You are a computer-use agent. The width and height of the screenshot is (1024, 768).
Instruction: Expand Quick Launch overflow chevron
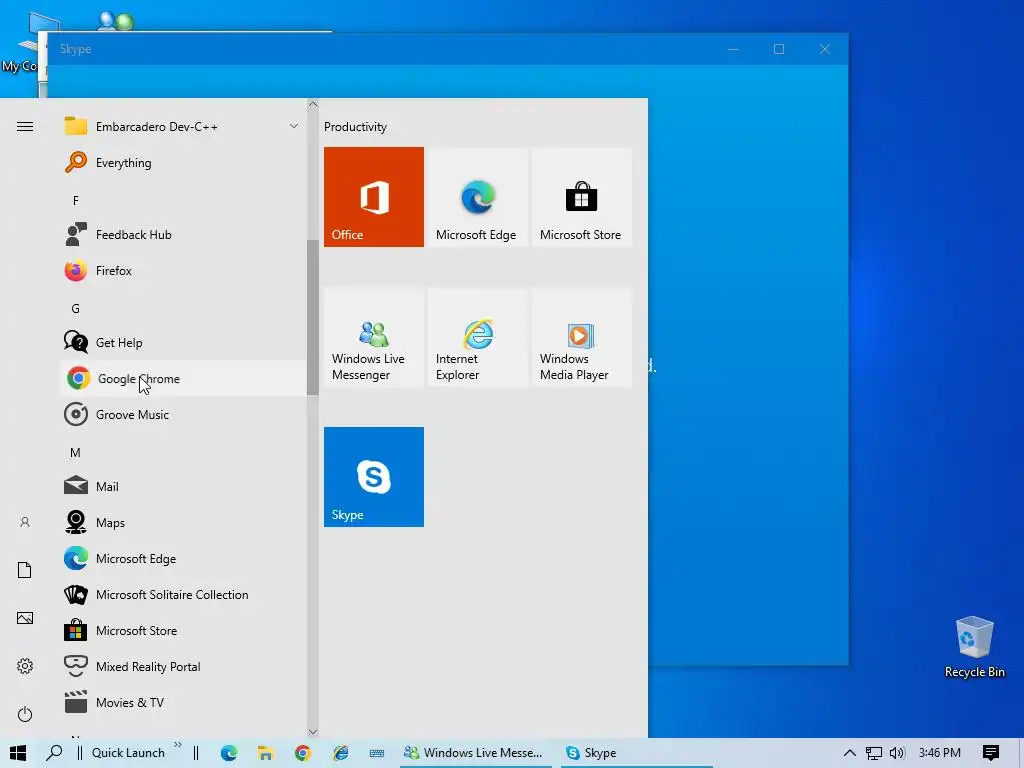(178, 744)
